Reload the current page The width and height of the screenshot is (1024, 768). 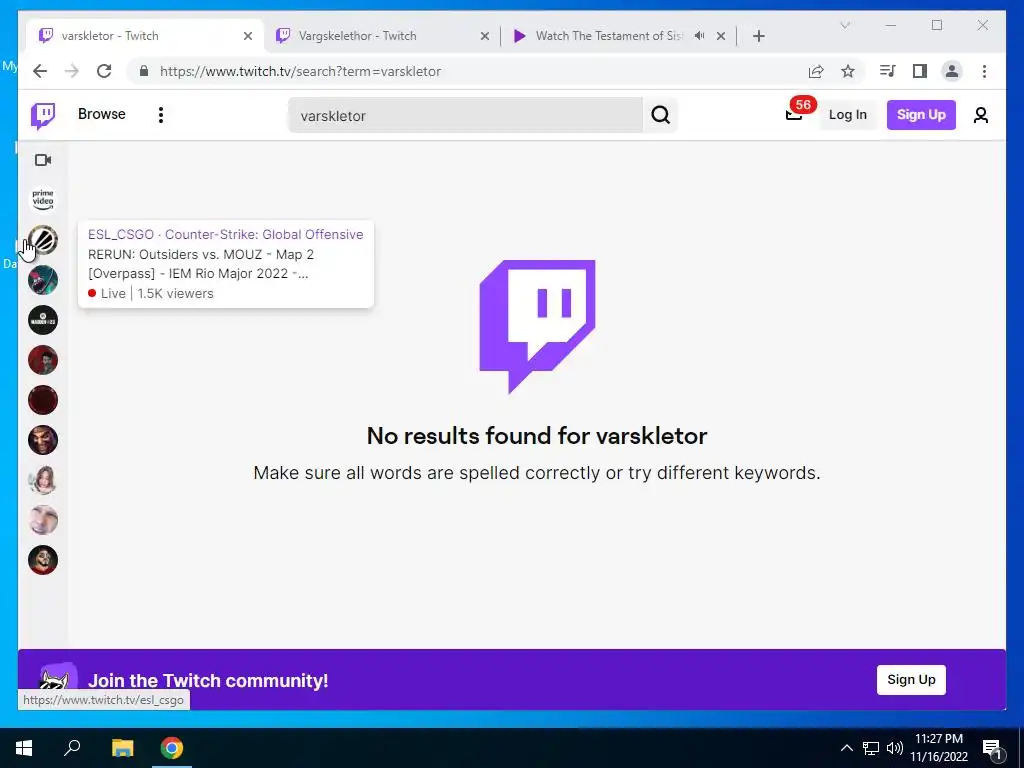(x=104, y=71)
